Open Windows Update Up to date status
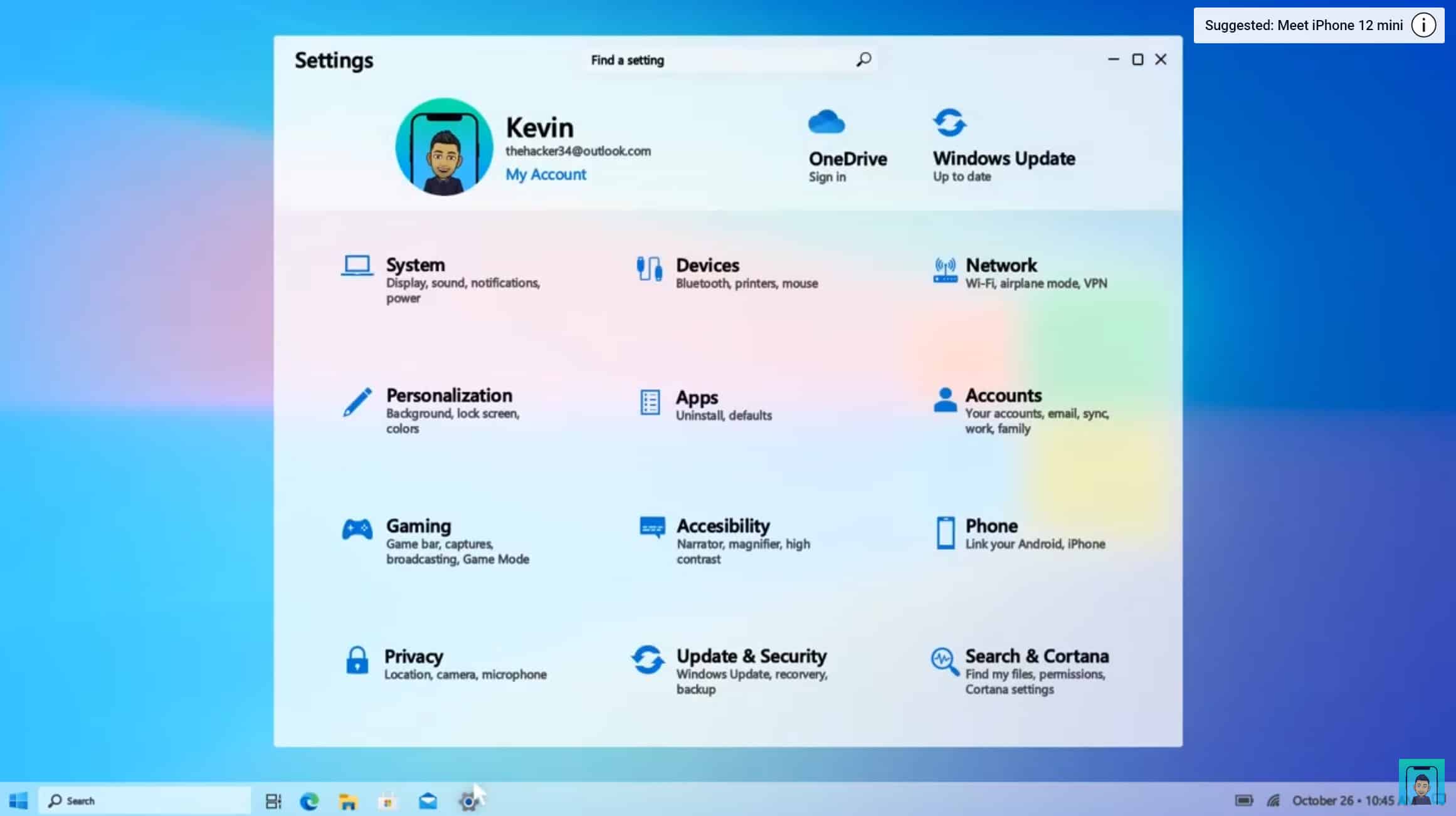 coord(962,176)
